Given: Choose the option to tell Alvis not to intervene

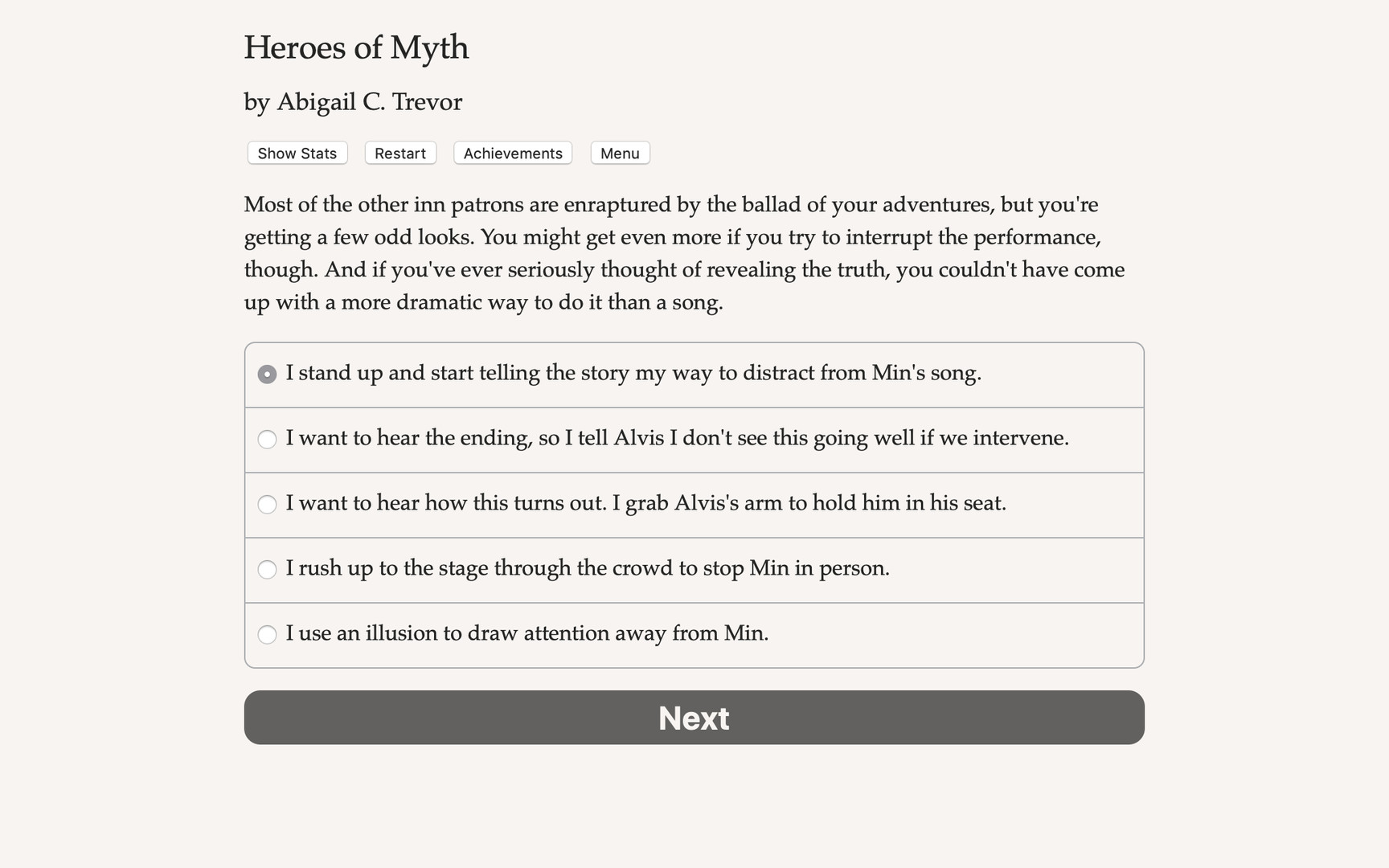Looking at the screenshot, I should click(x=678, y=439).
